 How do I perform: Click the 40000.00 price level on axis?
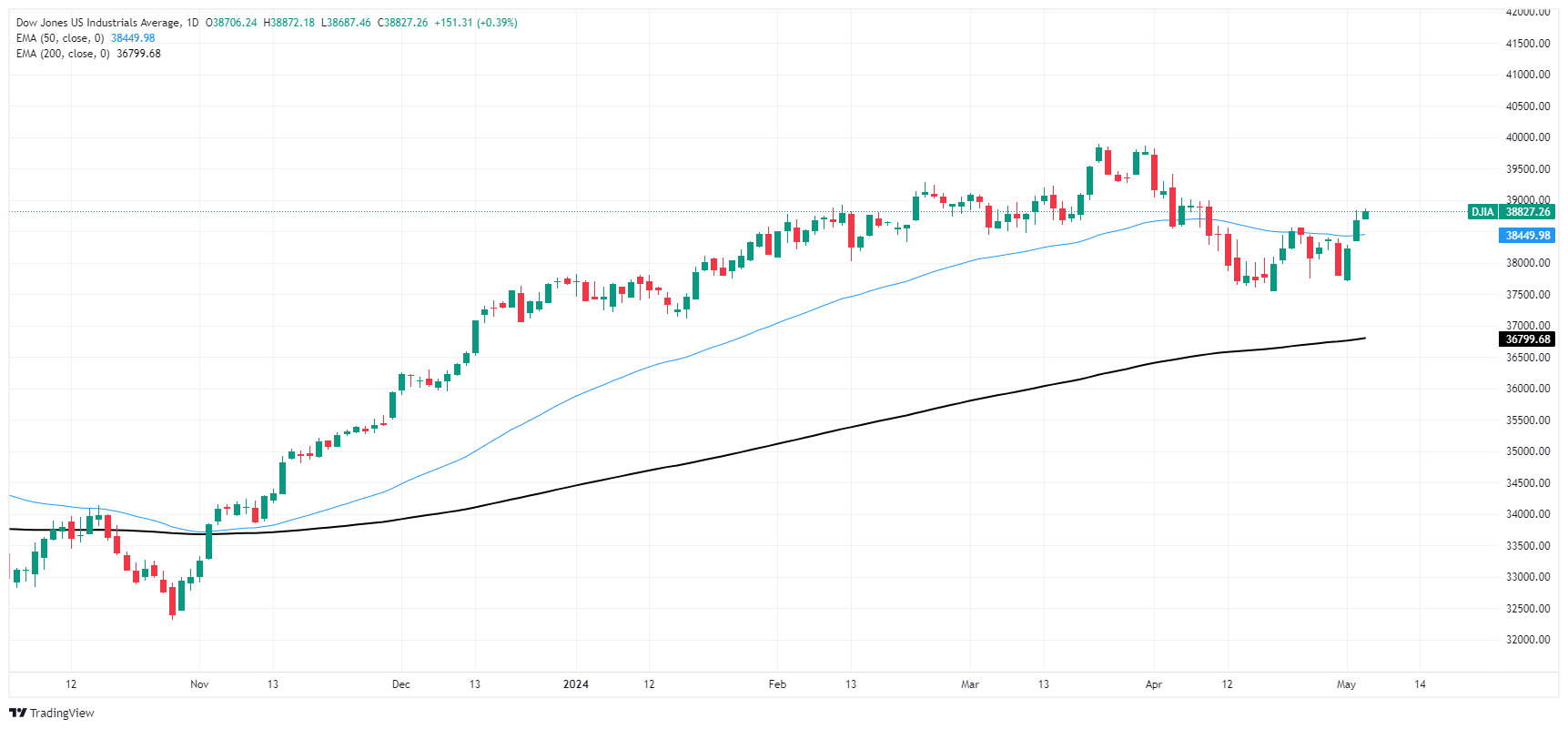1528,137
